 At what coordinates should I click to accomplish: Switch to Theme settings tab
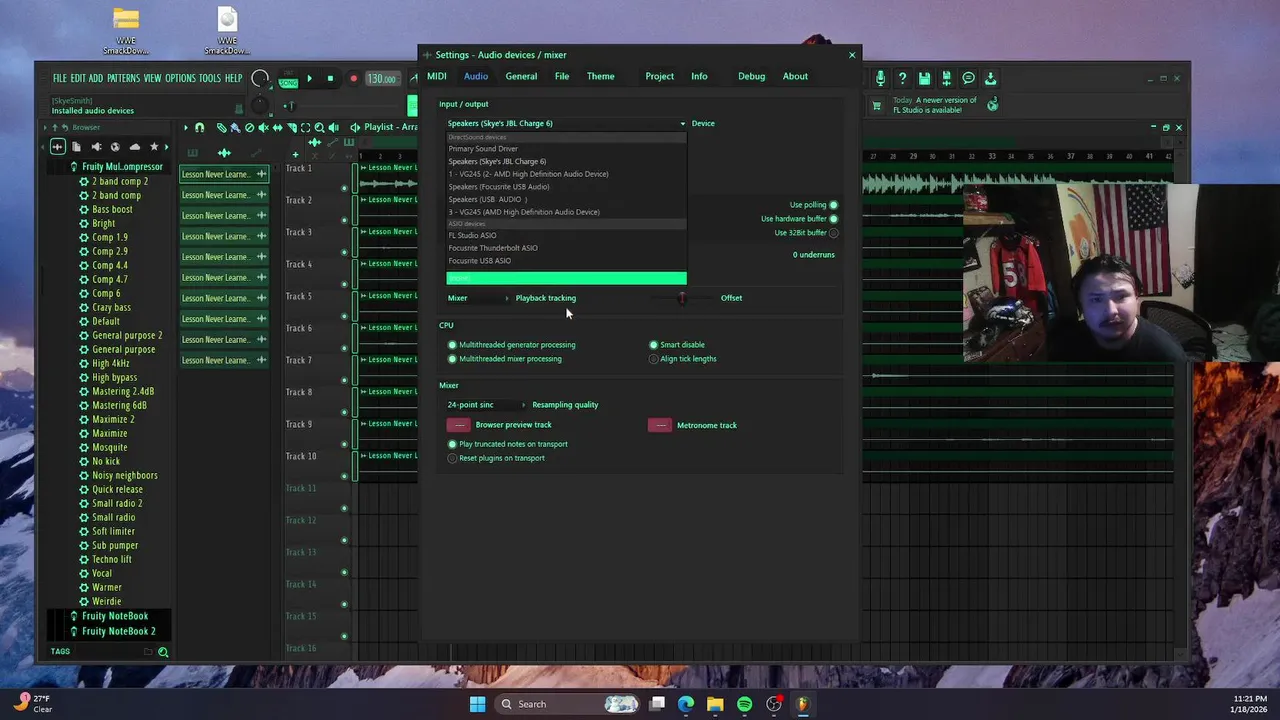coord(601,76)
